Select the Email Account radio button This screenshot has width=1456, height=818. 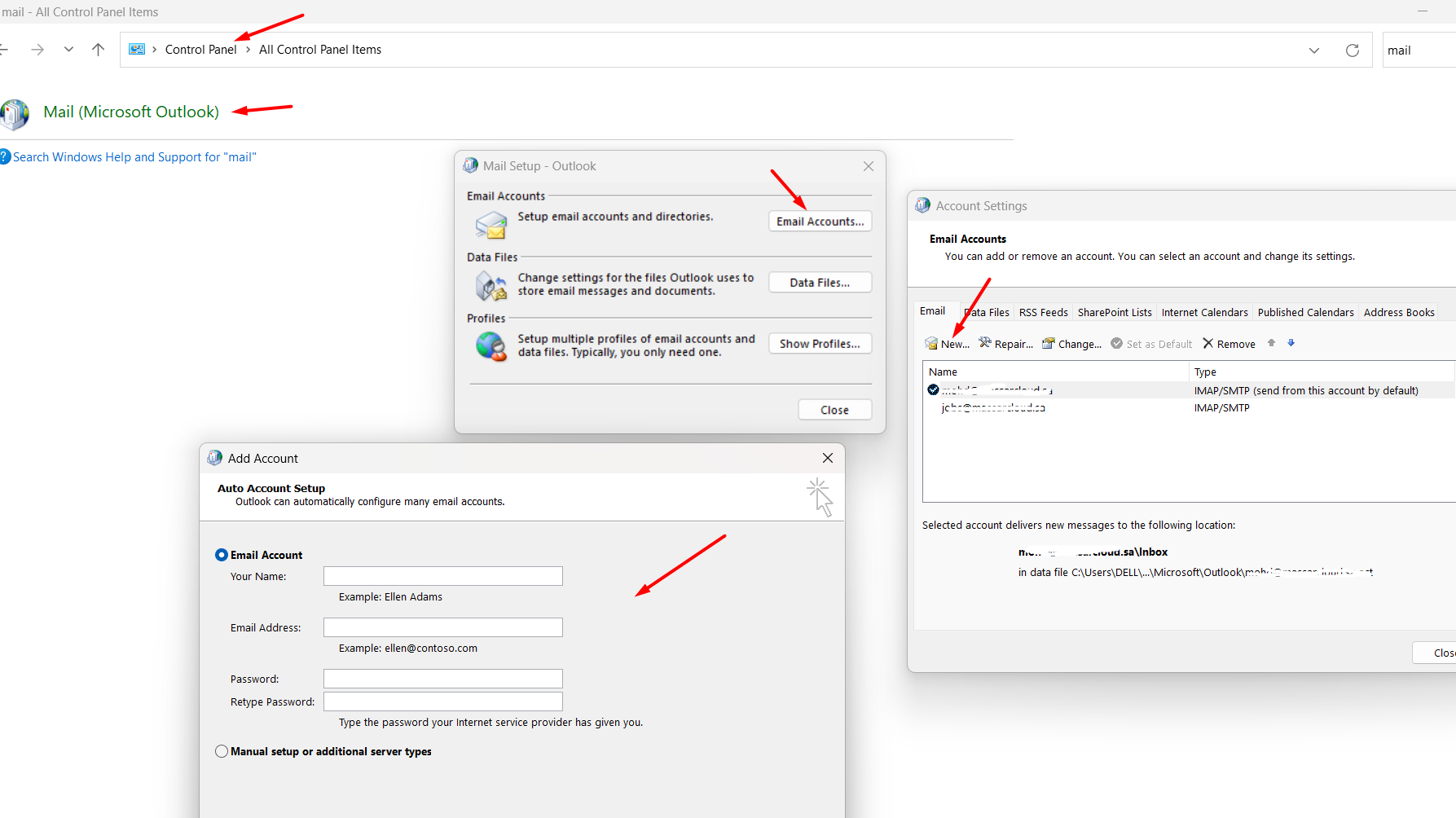(222, 555)
